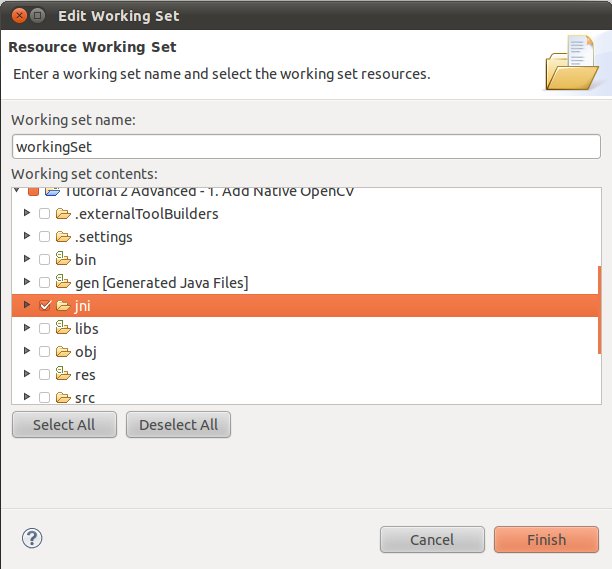
Task: Focus the Working set name field
Action: [x=305, y=146]
